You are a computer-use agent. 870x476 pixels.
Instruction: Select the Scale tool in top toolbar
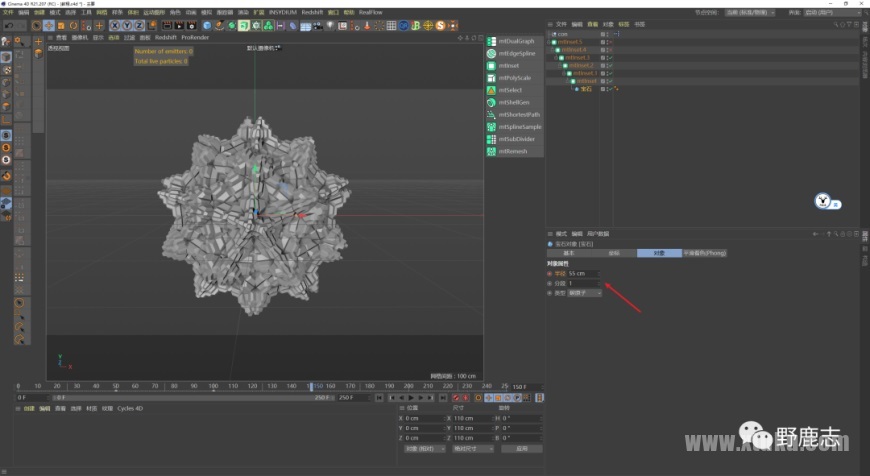coord(61,26)
